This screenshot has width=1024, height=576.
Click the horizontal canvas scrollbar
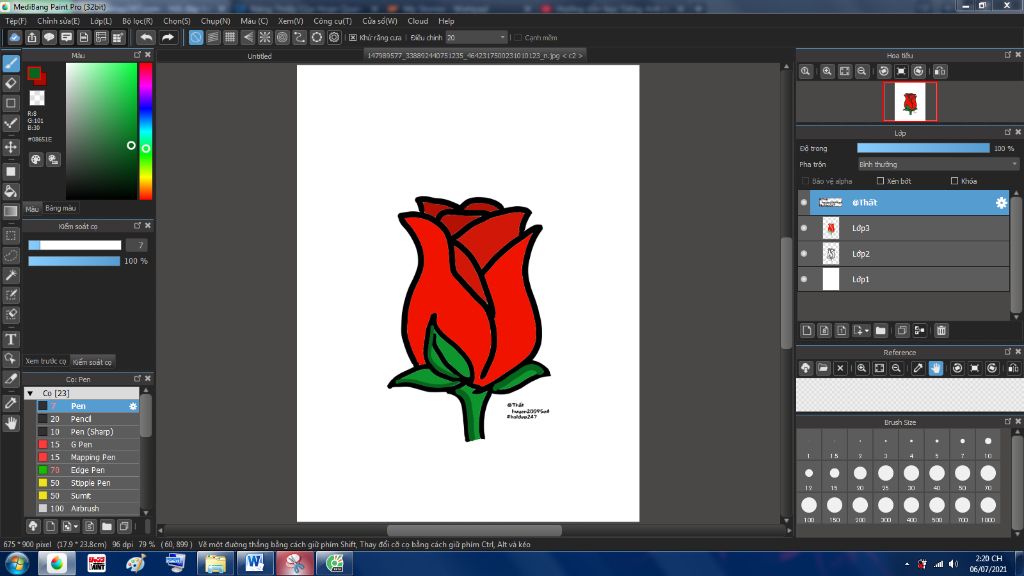[474, 530]
